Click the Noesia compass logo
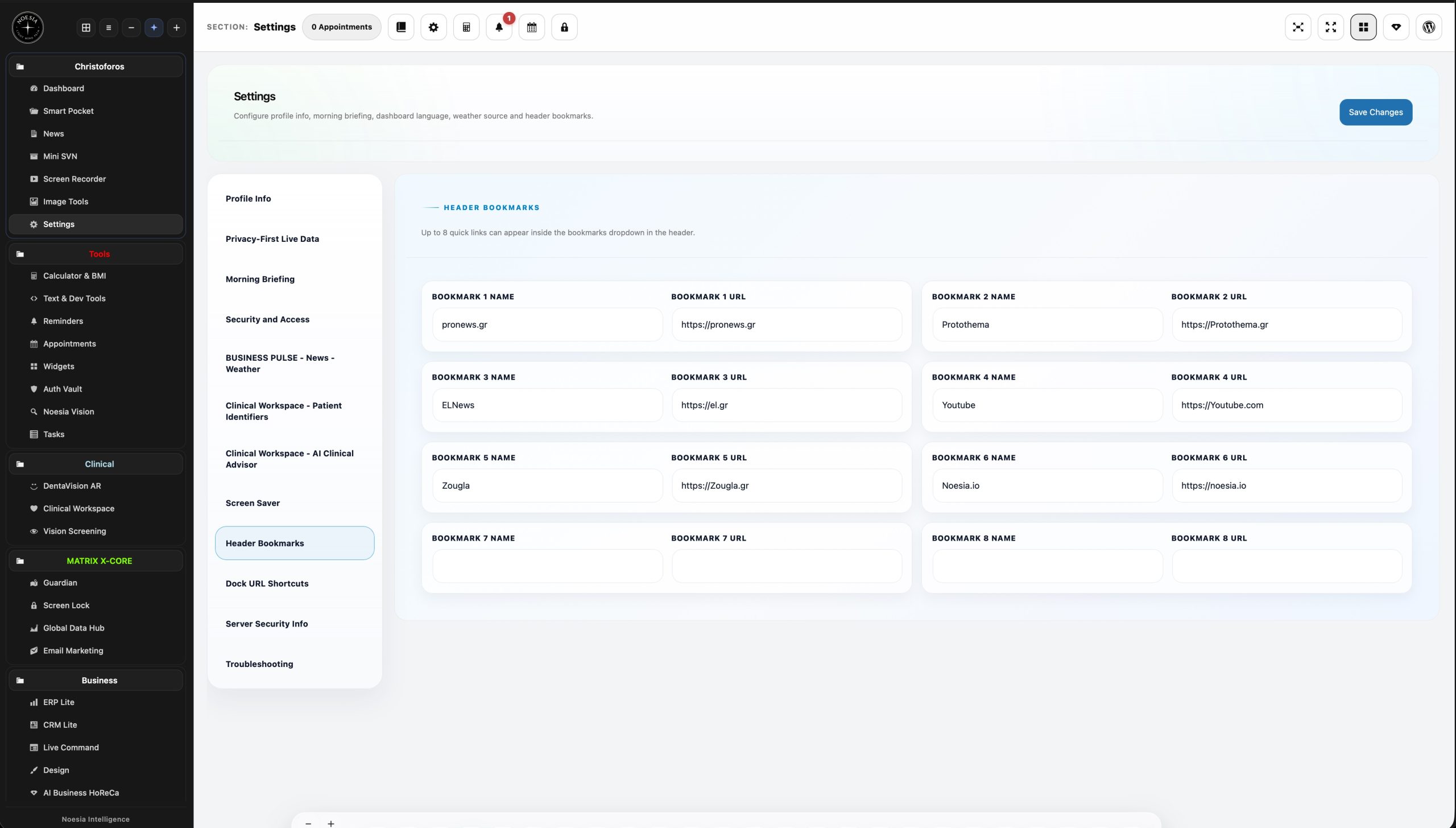1456x828 pixels. (27, 27)
